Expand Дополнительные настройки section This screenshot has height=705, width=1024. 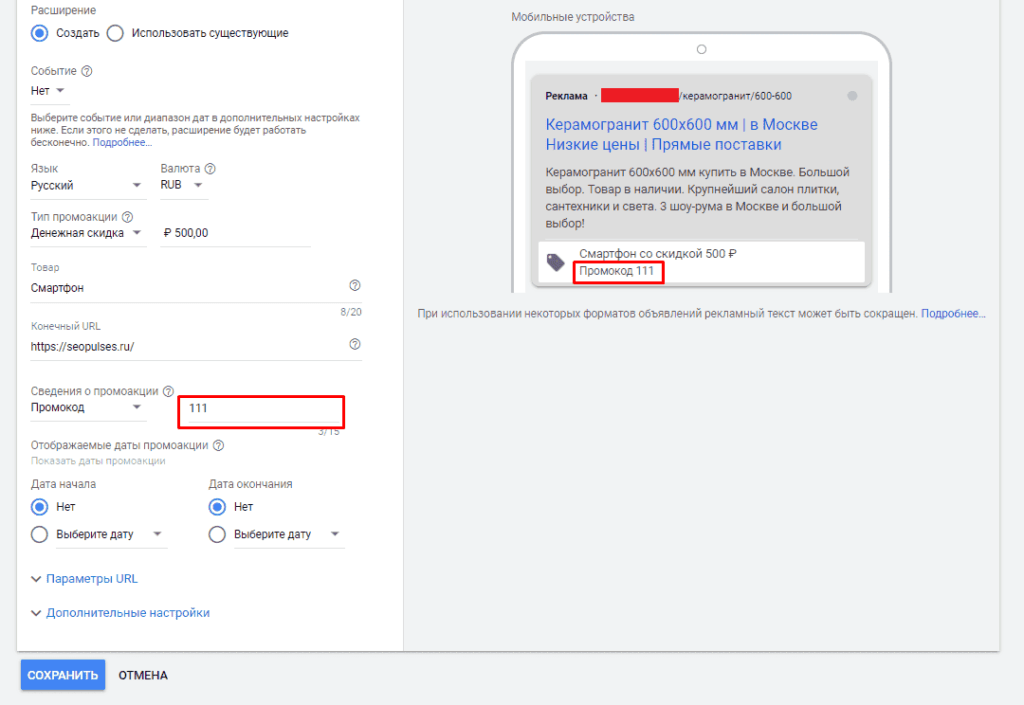click(x=120, y=613)
